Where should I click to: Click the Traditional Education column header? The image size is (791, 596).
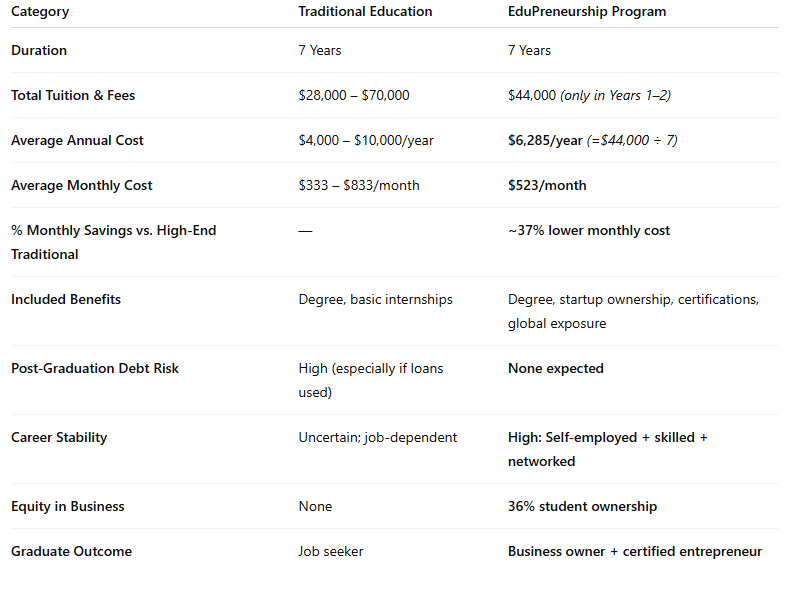pos(365,12)
